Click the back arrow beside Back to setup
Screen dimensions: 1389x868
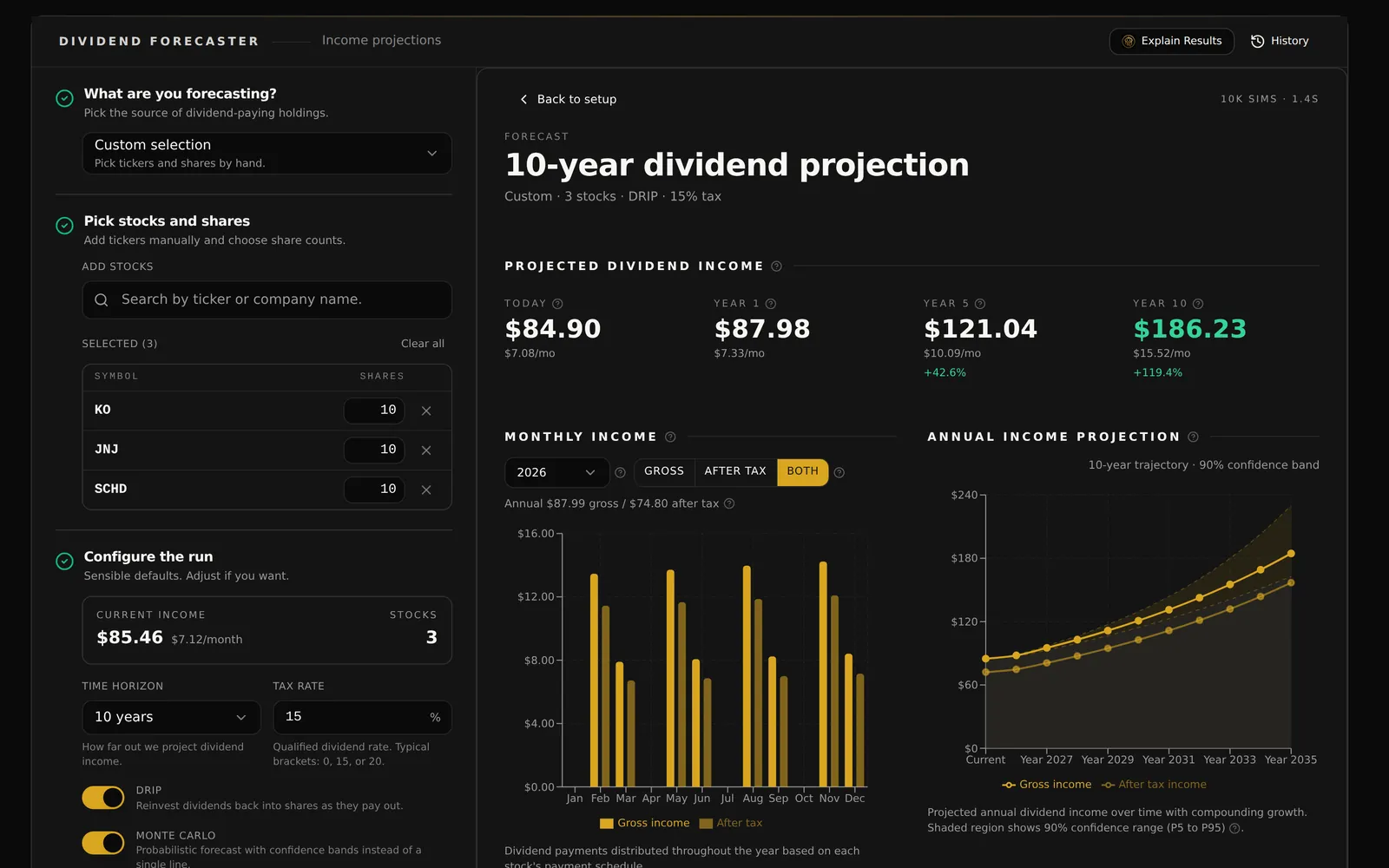pos(523,99)
